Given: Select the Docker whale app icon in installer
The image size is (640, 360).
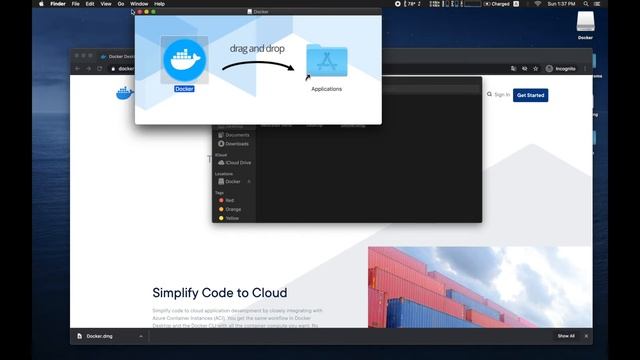Looking at the screenshot, I should click(x=184, y=60).
